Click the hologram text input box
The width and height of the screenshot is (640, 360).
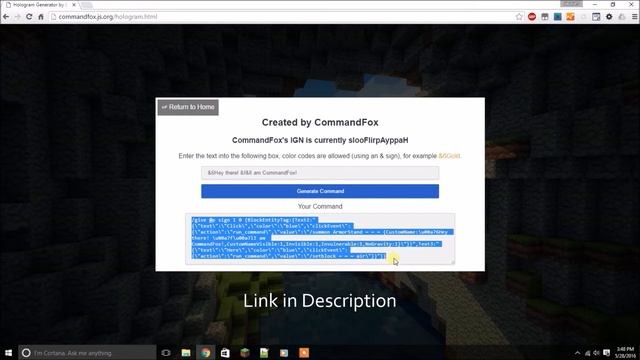320,173
